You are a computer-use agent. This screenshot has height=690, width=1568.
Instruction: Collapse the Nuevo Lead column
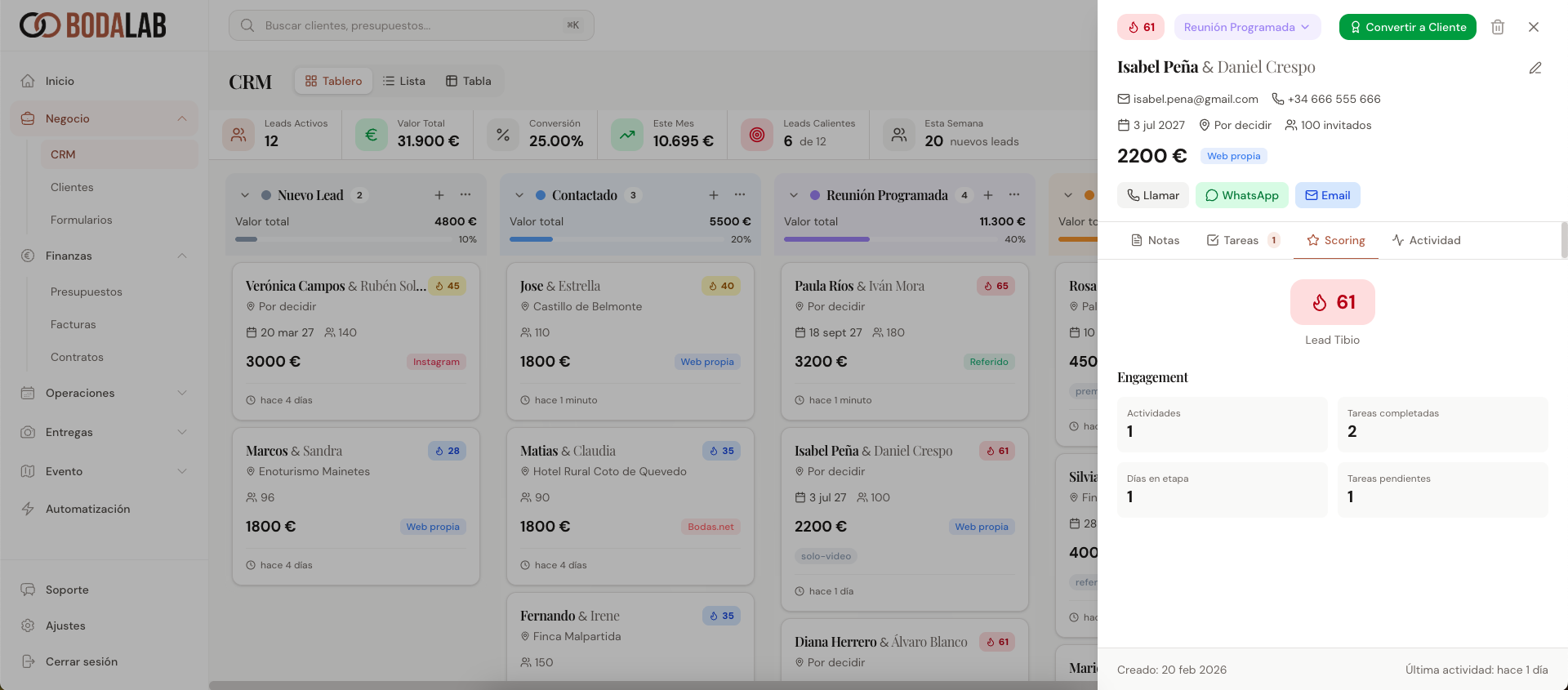point(245,195)
